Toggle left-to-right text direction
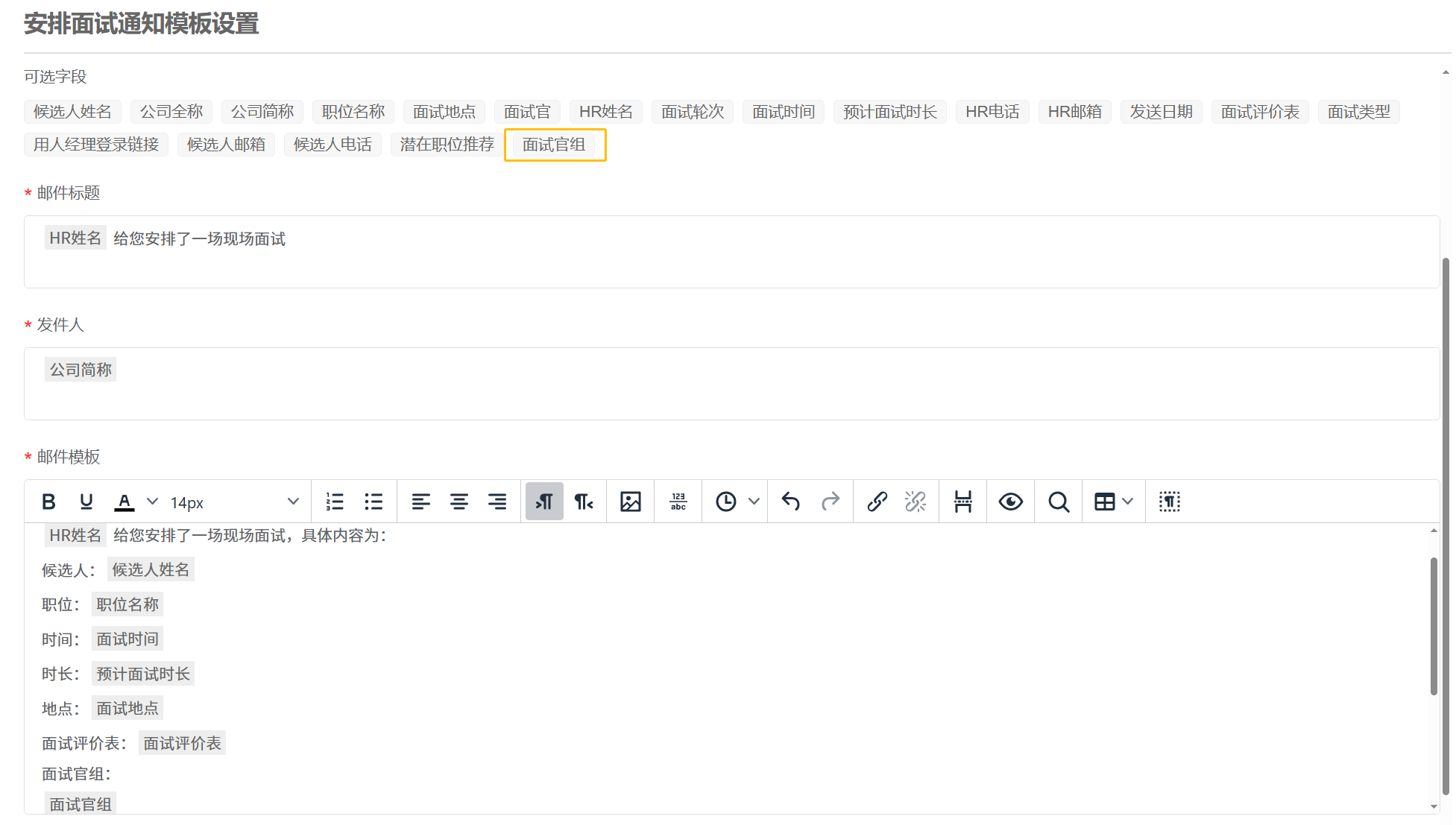The image size is (1456, 825). pos(544,502)
